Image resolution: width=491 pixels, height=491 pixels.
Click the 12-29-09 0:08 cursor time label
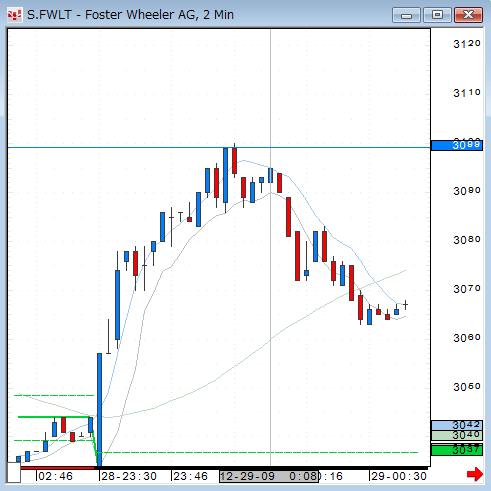pyautogui.click(x=269, y=476)
